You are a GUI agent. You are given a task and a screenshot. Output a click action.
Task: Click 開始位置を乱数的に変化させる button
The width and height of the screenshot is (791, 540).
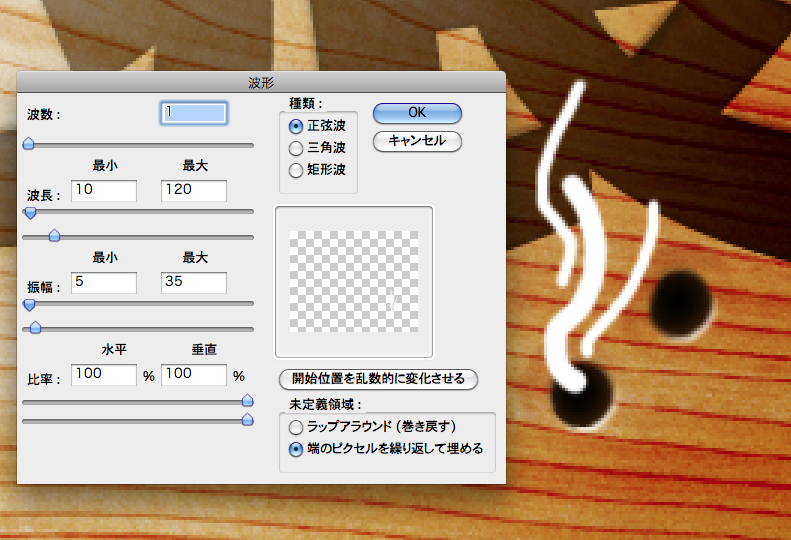[x=378, y=379]
